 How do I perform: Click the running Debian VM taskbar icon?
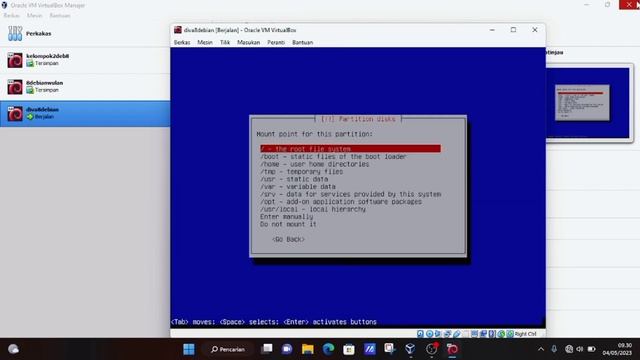point(452,349)
